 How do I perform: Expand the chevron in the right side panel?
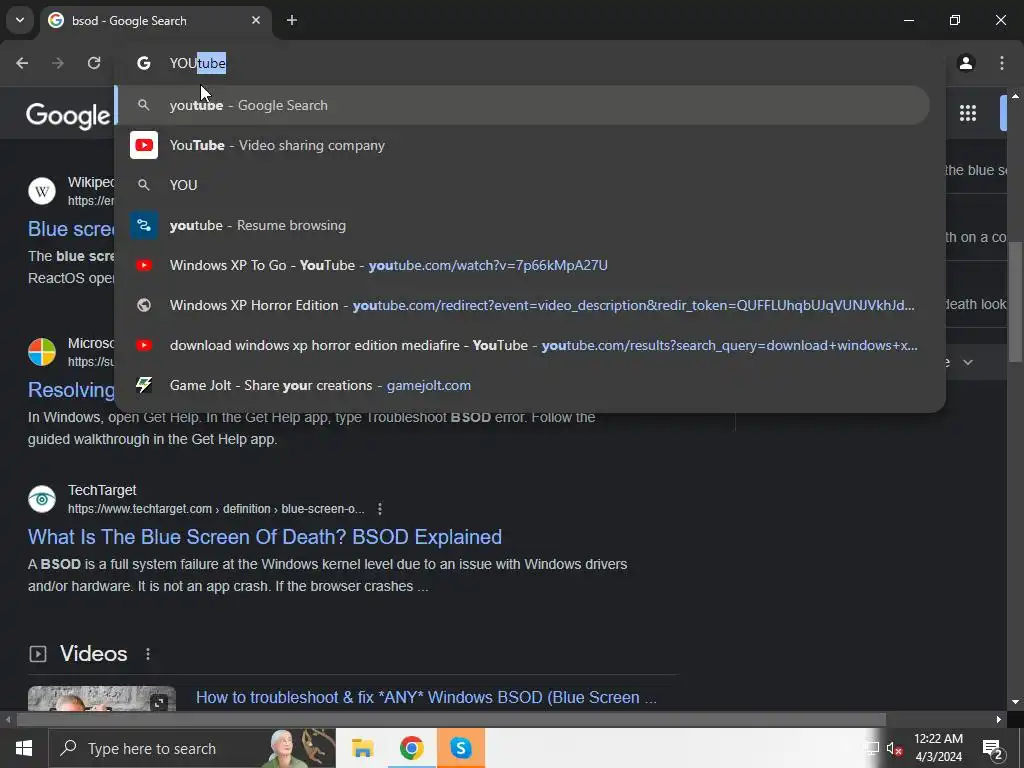click(x=968, y=362)
